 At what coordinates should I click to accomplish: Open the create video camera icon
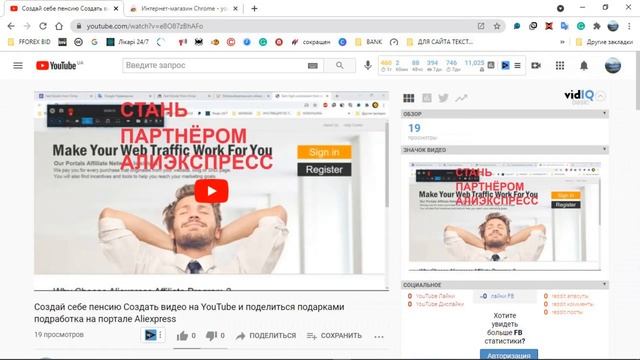coord(536,65)
